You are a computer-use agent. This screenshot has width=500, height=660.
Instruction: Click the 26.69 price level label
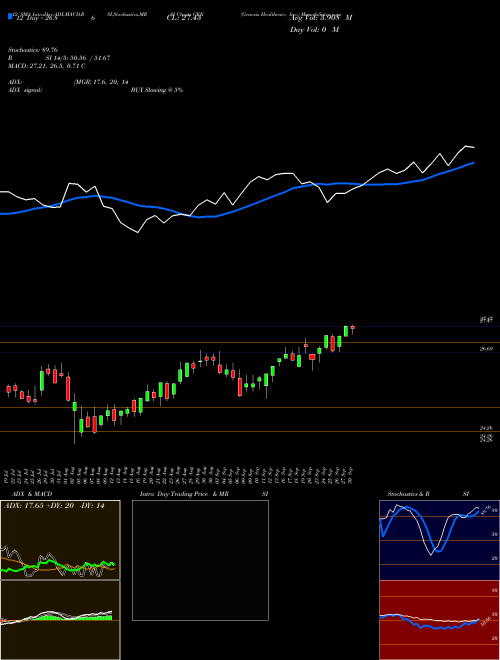(486, 349)
